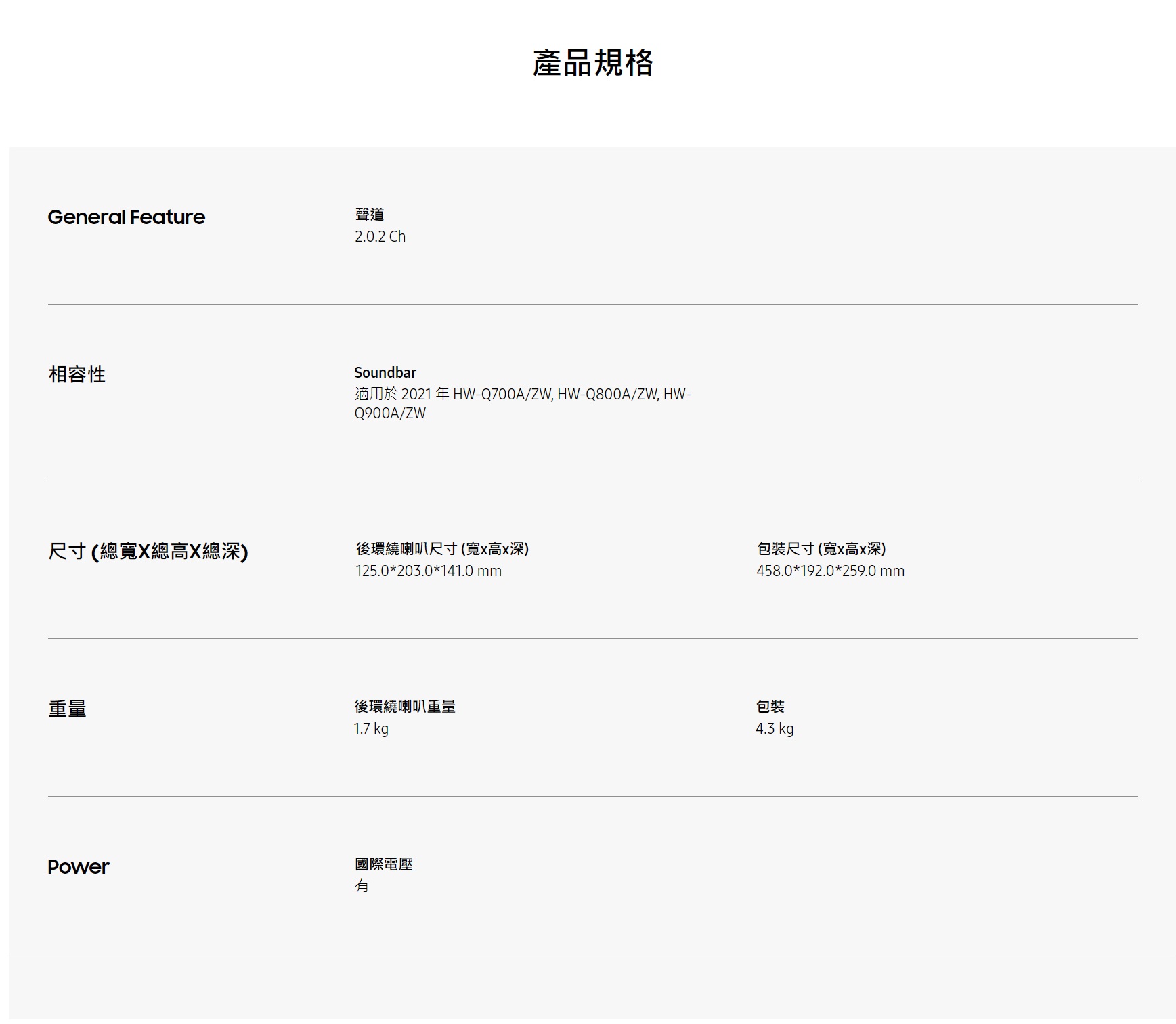
Task: Click the 產品規格 page heading
Action: click(592, 63)
